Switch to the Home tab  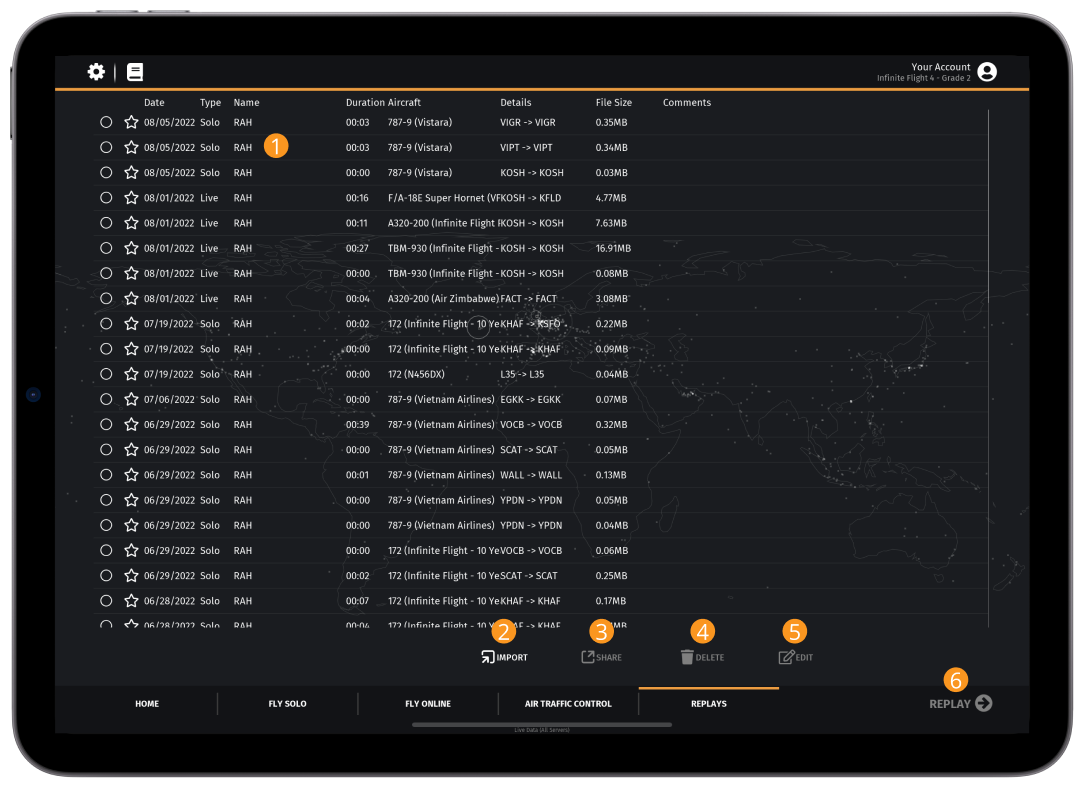pos(147,704)
